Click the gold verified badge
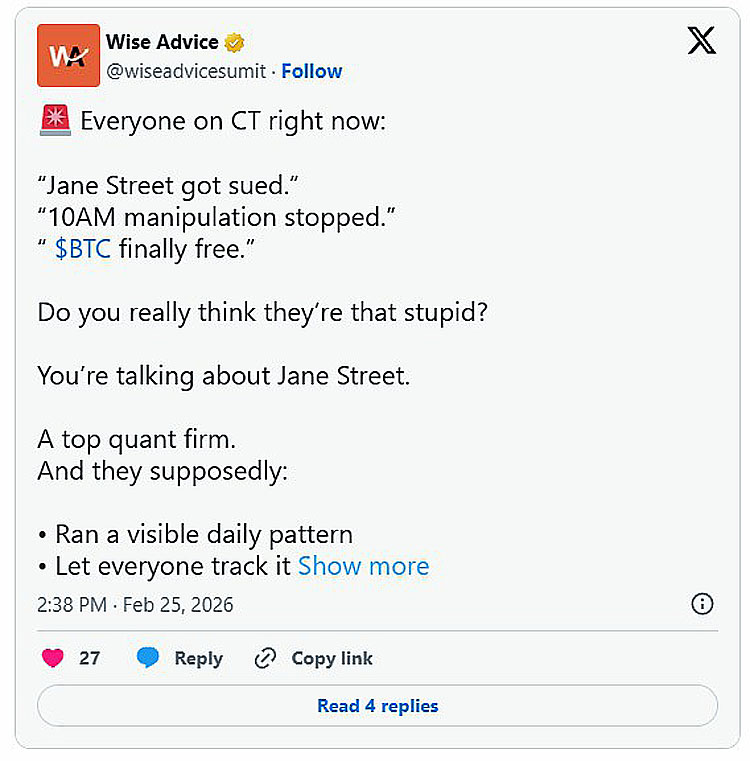 [x=235, y=43]
